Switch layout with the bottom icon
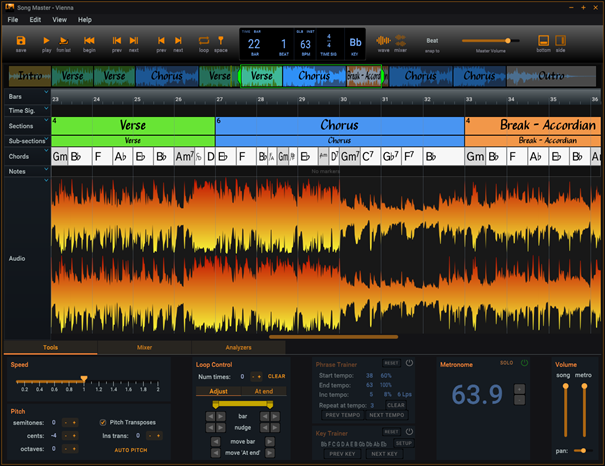Image resolution: width=605 pixels, height=466 pixels. [x=543, y=40]
